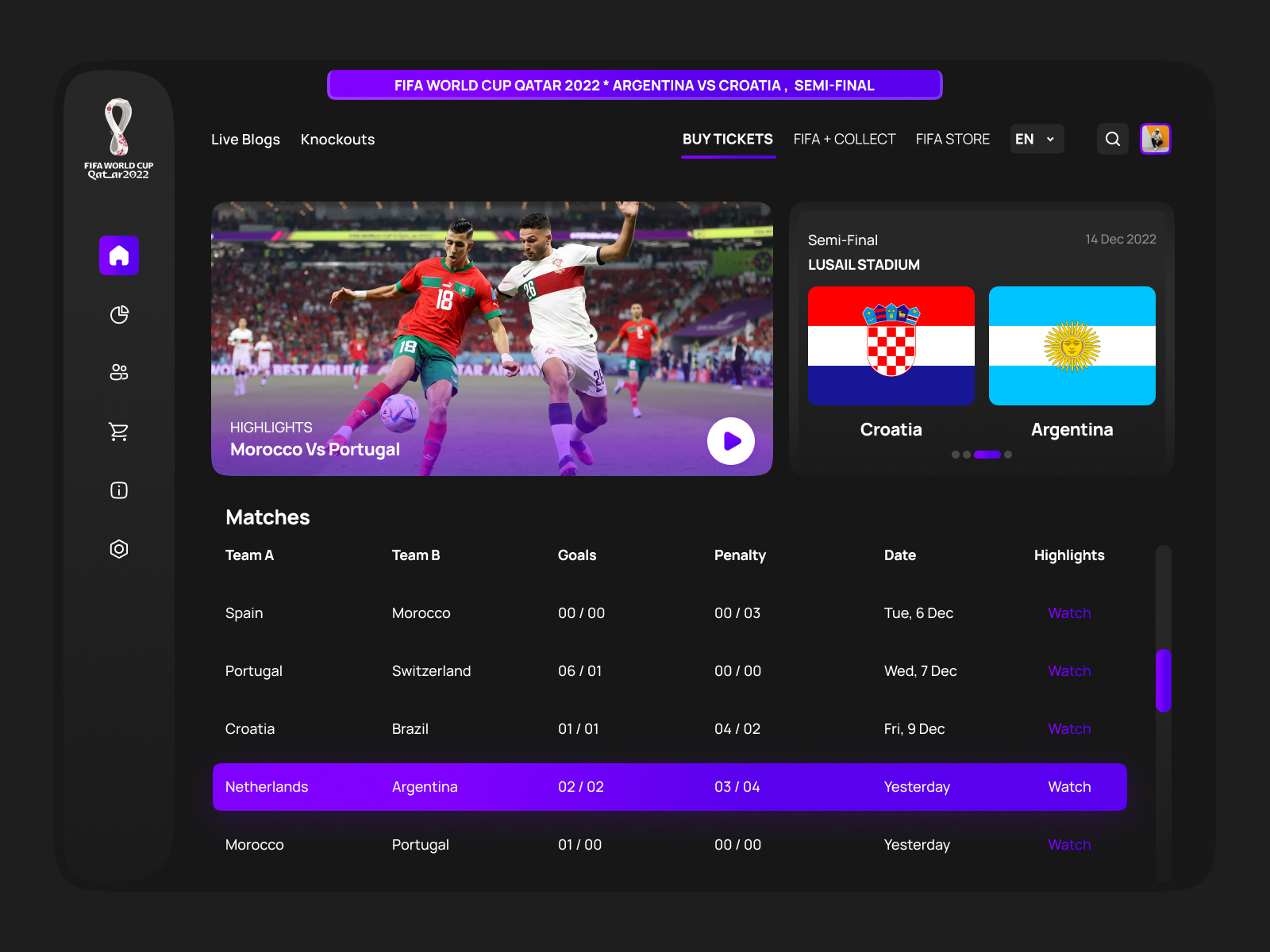The width and height of the screenshot is (1270, 952).
Task: Select the Croatia flag card
Action: tap(891, 345)
